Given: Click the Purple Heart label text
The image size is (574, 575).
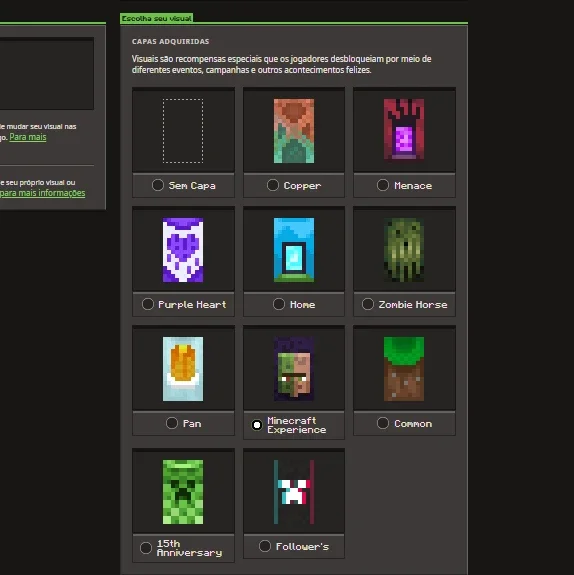Looking at the screenshot, I should click(x=192, y=305).
